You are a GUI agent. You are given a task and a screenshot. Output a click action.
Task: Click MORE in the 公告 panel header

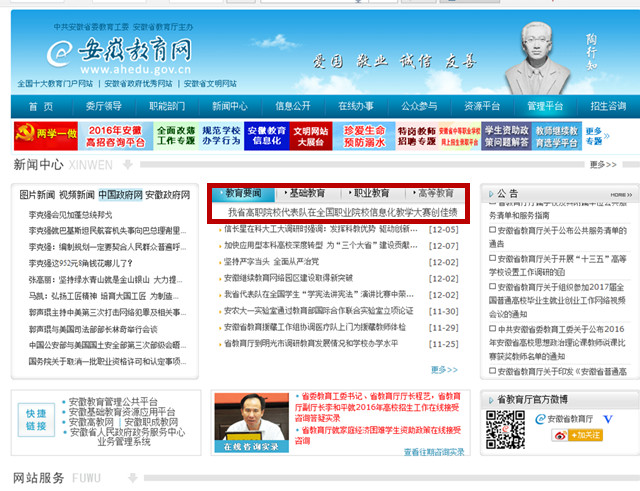click(x=621, y=195)
